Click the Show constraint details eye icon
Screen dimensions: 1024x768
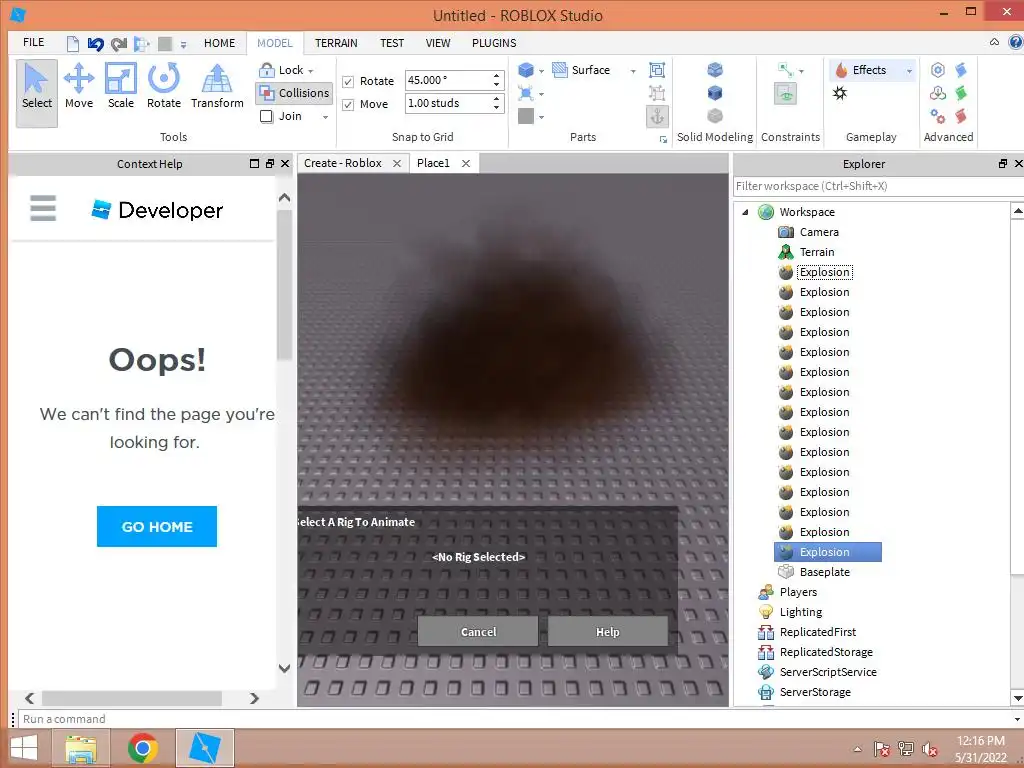click(786, 93)
